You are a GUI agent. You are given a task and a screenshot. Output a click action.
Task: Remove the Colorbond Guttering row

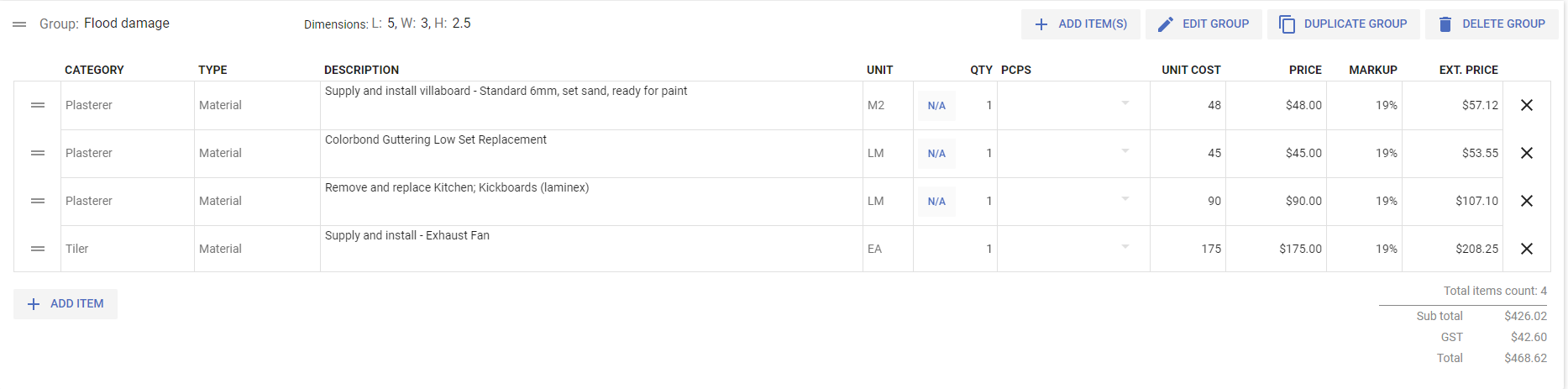1527,153
